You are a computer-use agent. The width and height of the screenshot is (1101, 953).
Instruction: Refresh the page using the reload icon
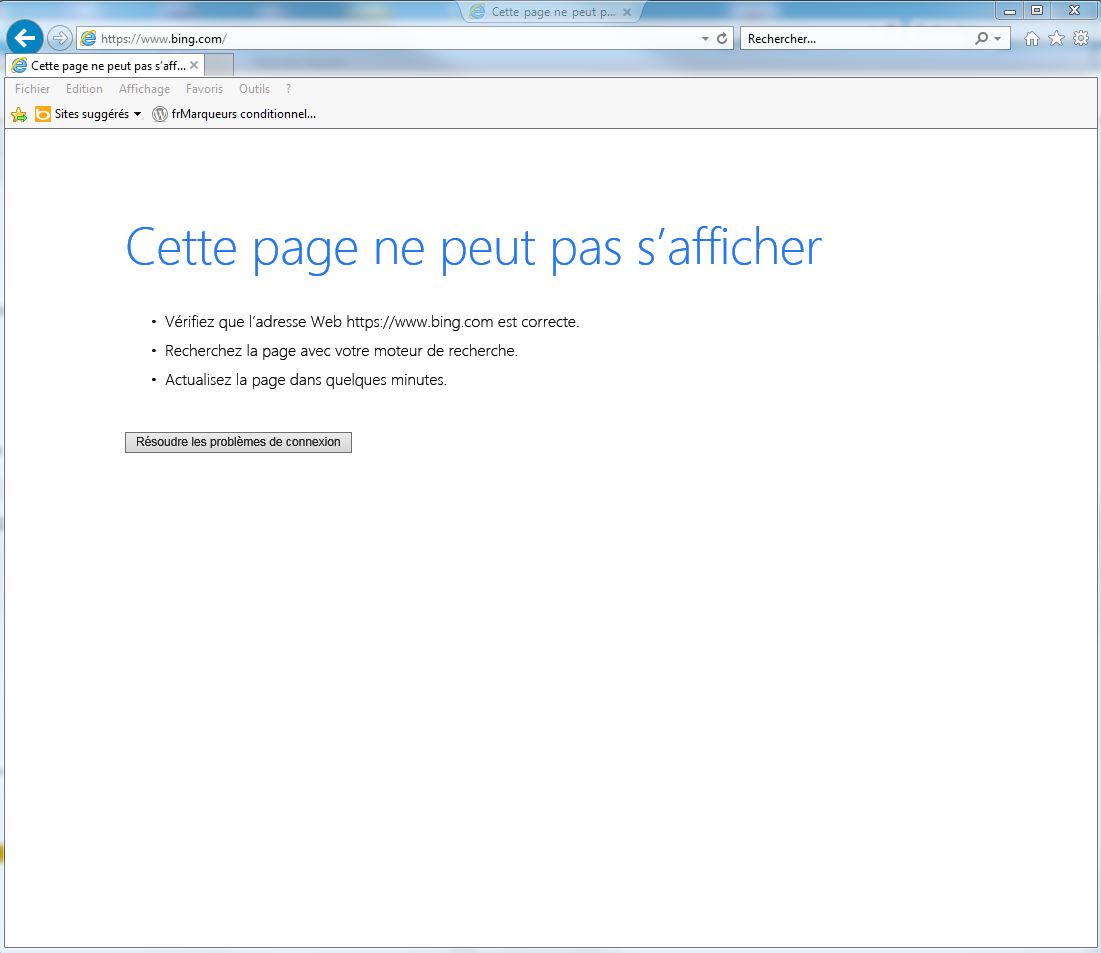pyautogui.click(x=722, y=38)
